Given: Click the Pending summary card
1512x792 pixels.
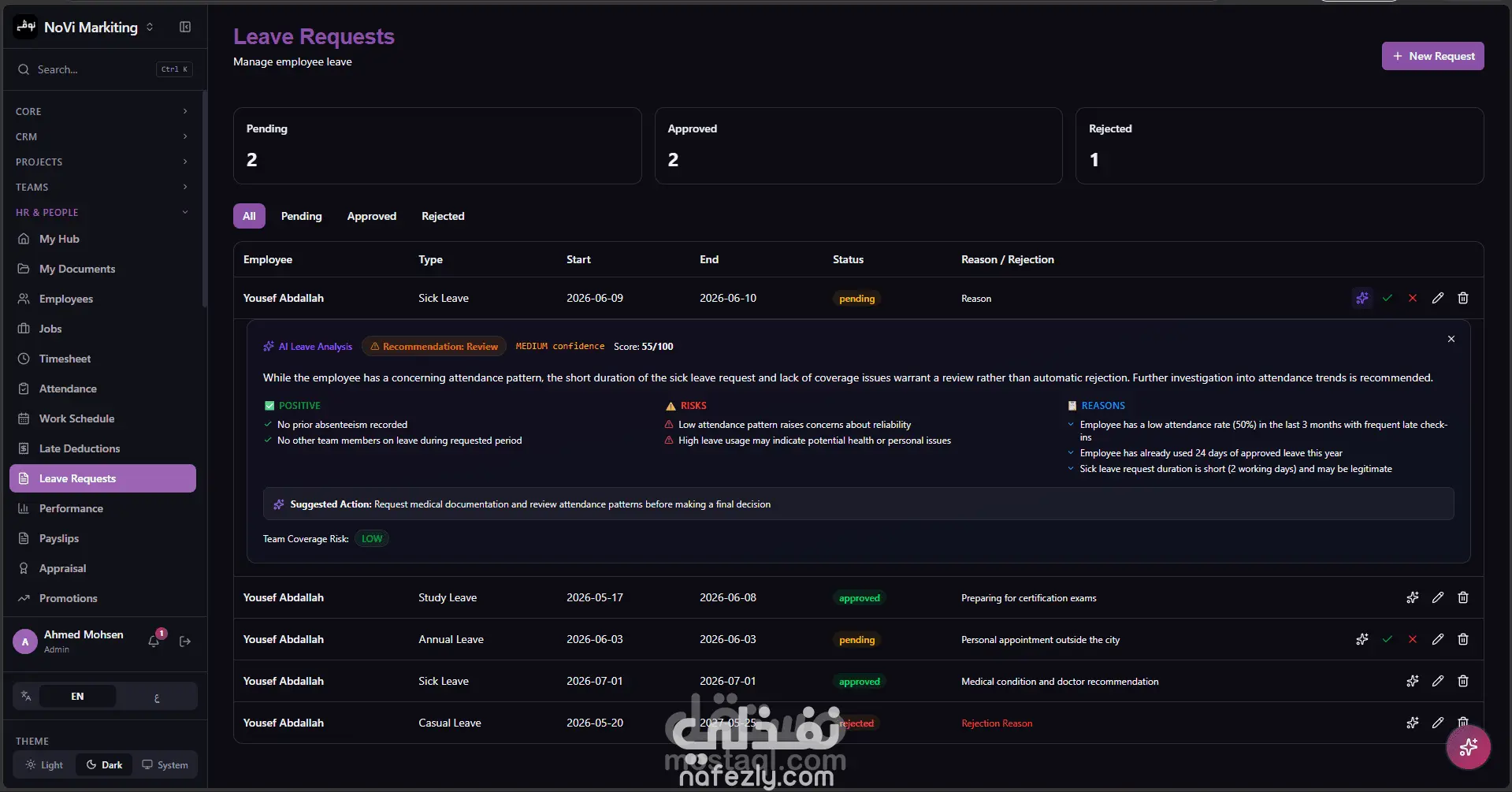Looking at the screenshot, I should 437,146.
